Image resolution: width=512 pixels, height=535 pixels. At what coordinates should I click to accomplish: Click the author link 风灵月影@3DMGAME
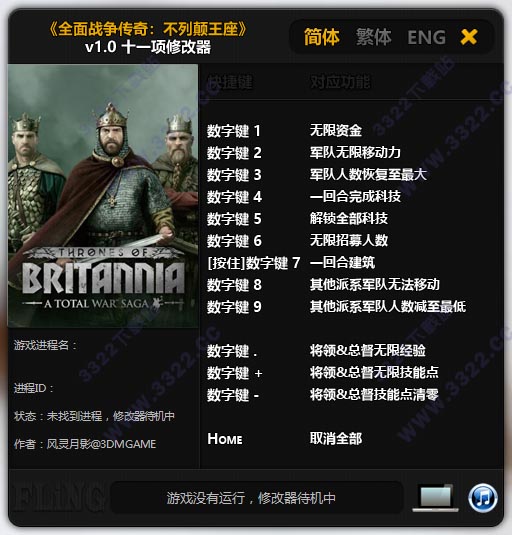coord(101,444)
